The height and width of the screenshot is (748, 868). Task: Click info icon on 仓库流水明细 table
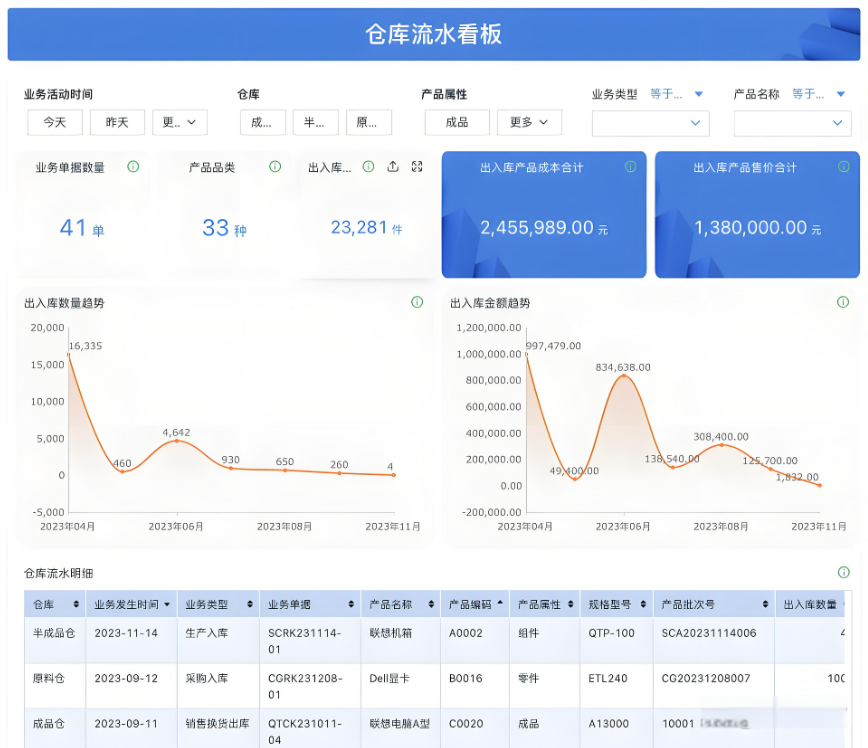click(x=844, y=572)
